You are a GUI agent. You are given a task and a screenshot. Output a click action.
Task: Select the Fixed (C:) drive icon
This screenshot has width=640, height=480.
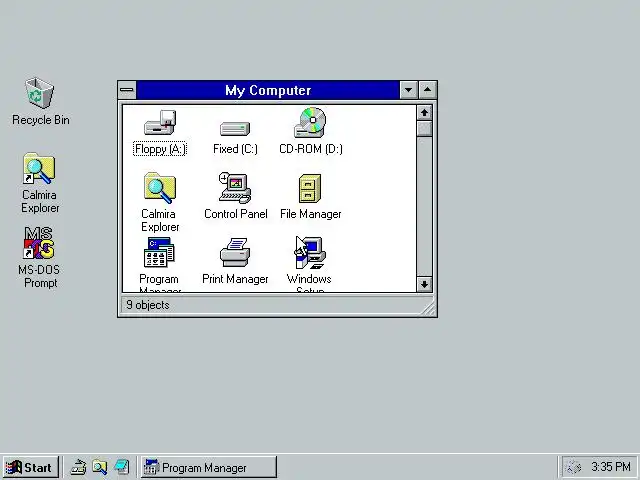click(x=235, y=128)
